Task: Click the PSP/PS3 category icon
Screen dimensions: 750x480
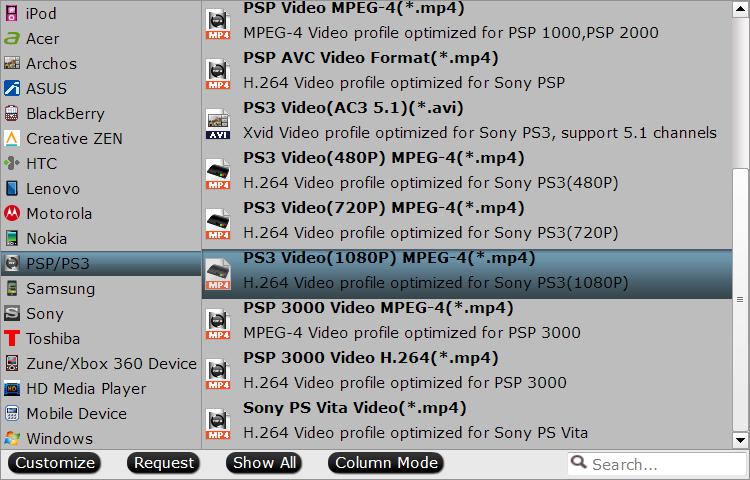Action: pyautogui.click(x=11, y=263)
